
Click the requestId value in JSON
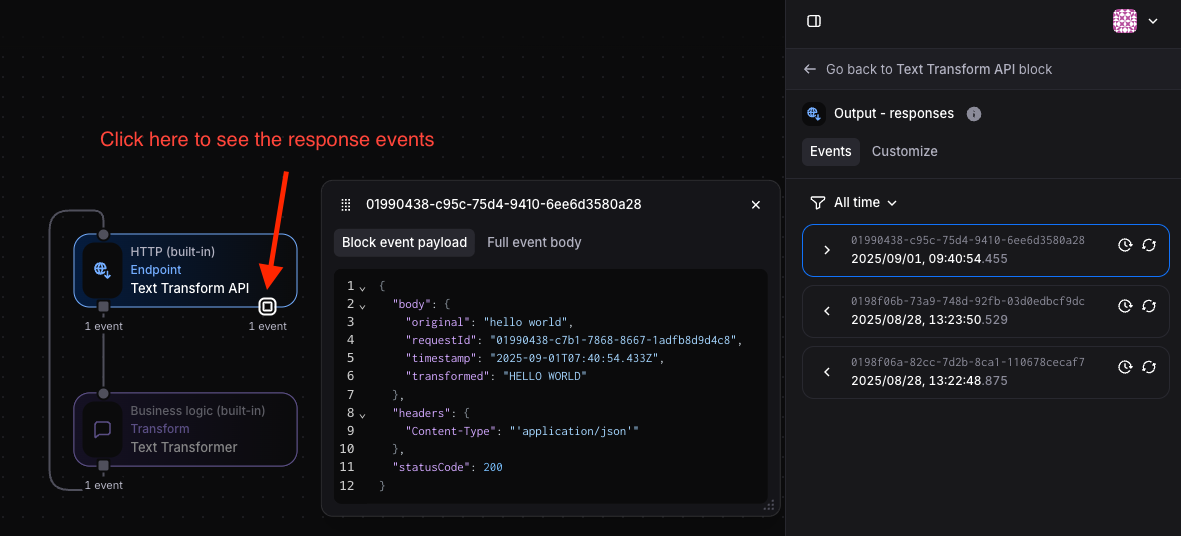point(612,340)
